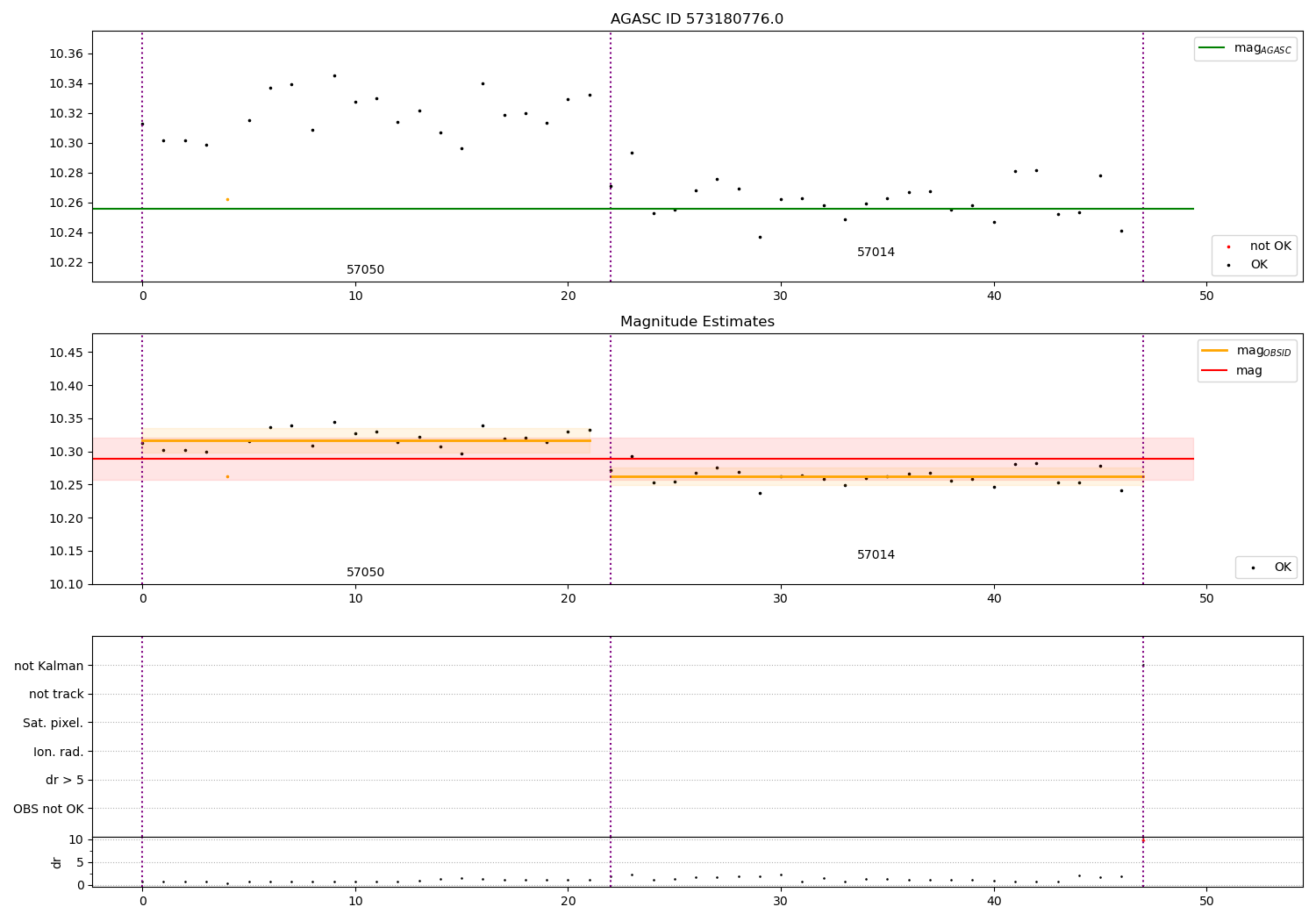Click the 10.40 y-tick in middle plot

66,386
